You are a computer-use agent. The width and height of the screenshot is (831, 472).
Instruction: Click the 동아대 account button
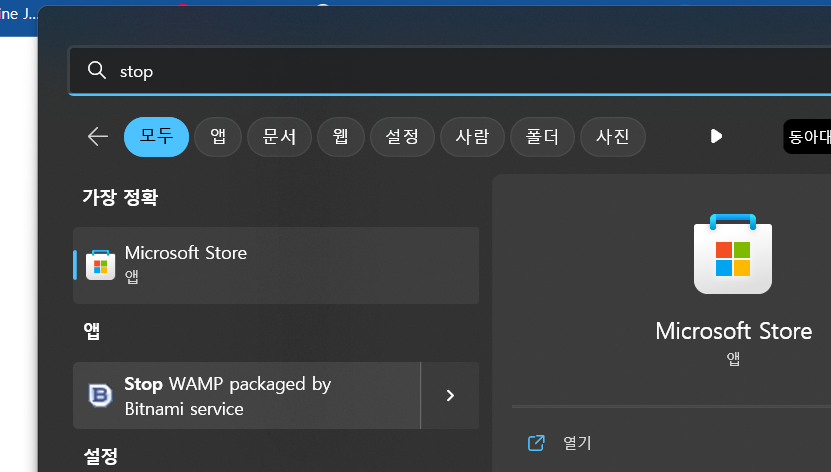(807, 137)
